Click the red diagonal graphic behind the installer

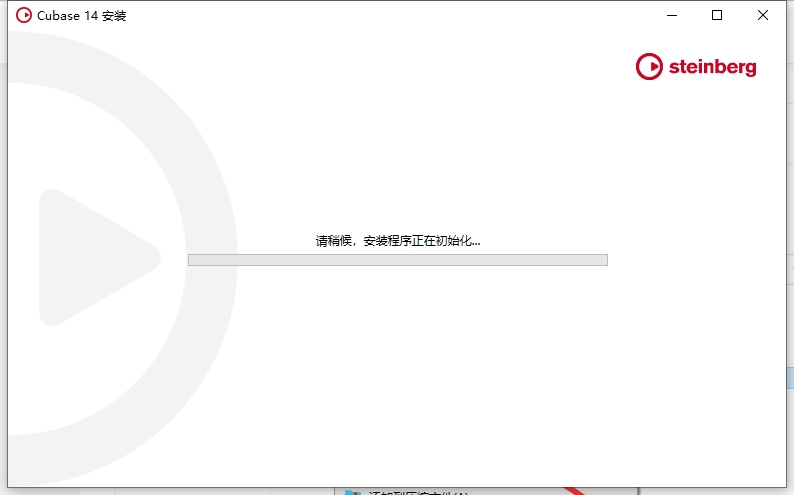pyautogui.click(x=575, y=491)
